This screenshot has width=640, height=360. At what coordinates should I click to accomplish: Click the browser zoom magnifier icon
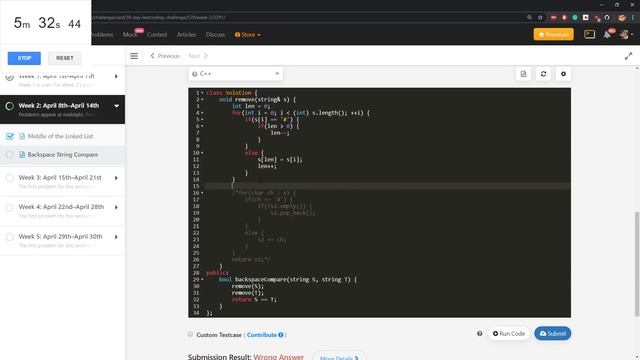coord(529,18)
